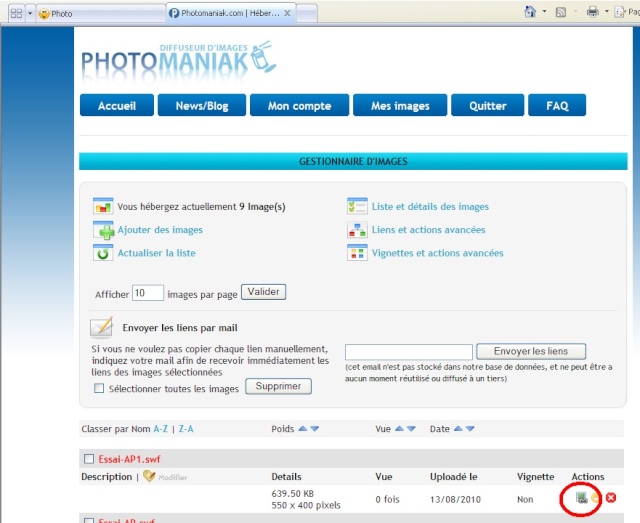The height and width of the screenshot is (523, 640).
Task: Open Mon compte menu
Action: 299,105
